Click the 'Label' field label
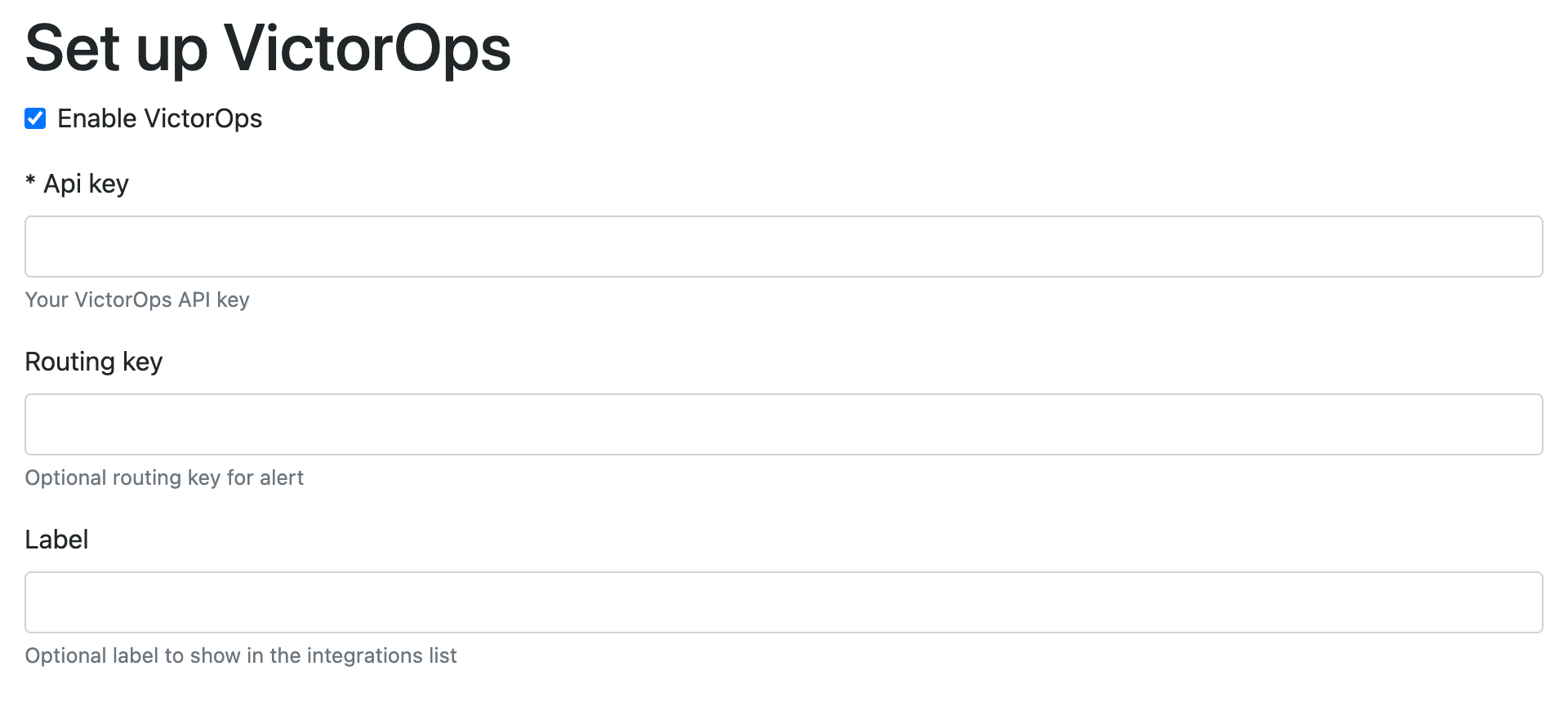Image resolution: width=1568 pixels, height=715 pixels. (56, 540)
